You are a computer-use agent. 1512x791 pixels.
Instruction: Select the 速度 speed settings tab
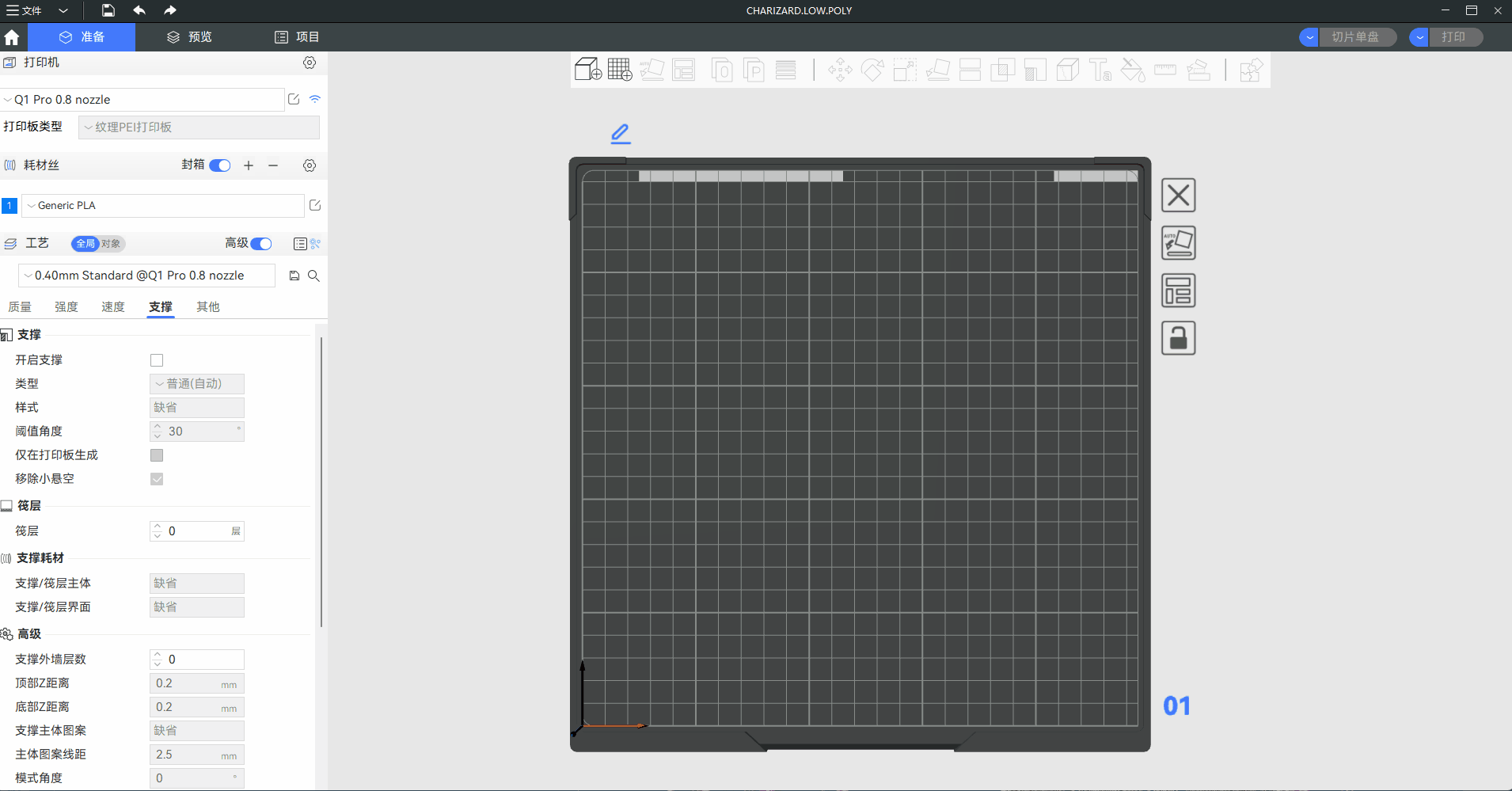click(x=113, y=307)
